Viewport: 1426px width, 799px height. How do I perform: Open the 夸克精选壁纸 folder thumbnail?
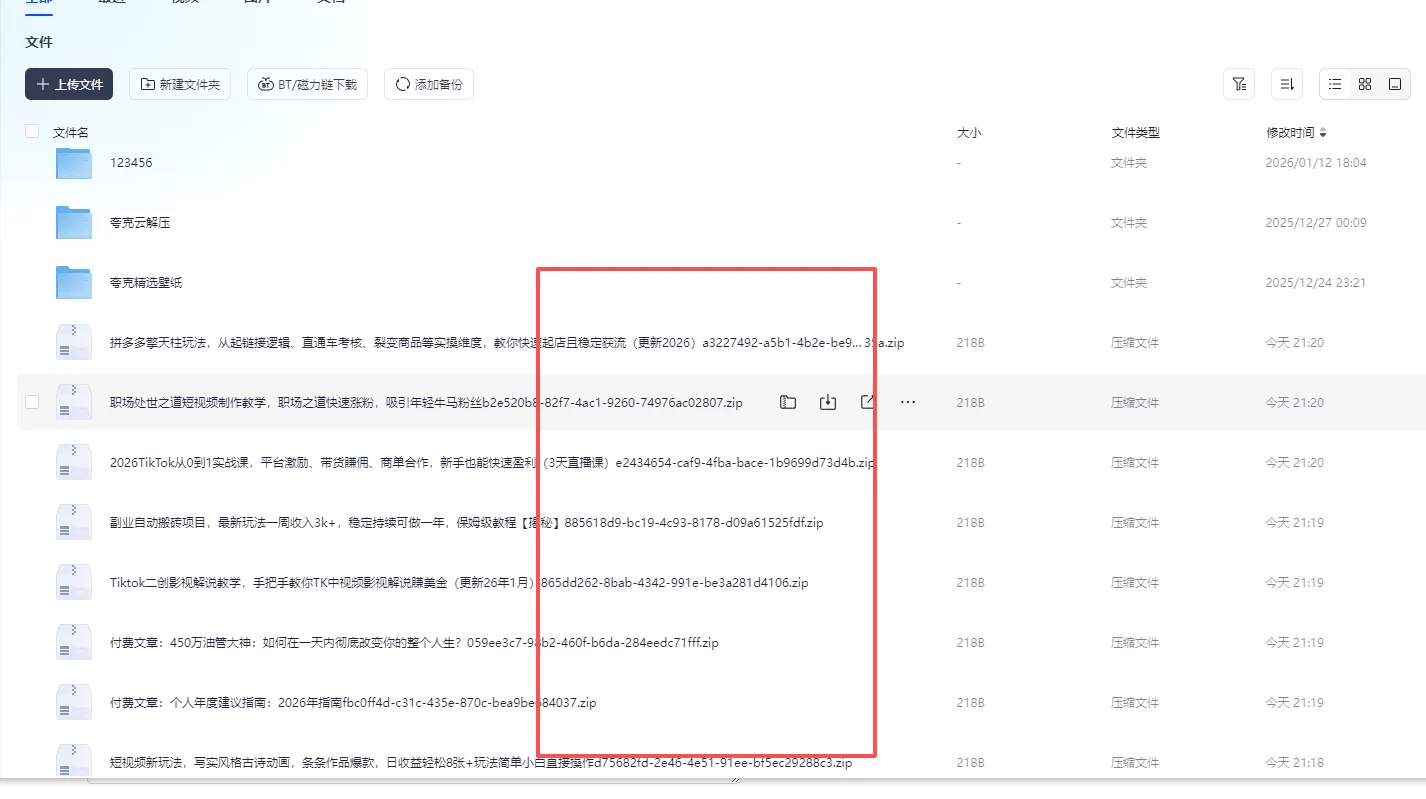coord(72,282)
